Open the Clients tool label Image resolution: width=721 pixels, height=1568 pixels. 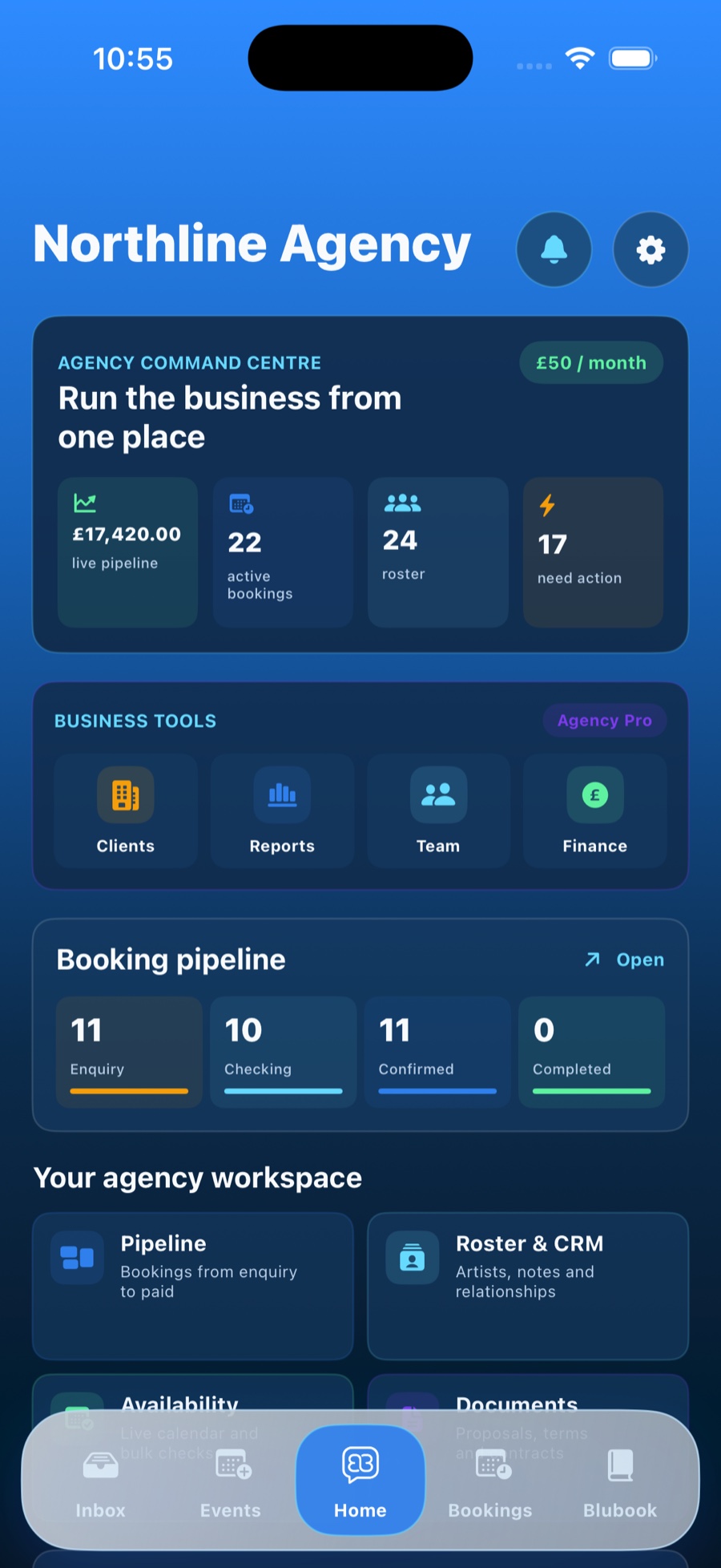pyautogui.click(x=126, y=847)
